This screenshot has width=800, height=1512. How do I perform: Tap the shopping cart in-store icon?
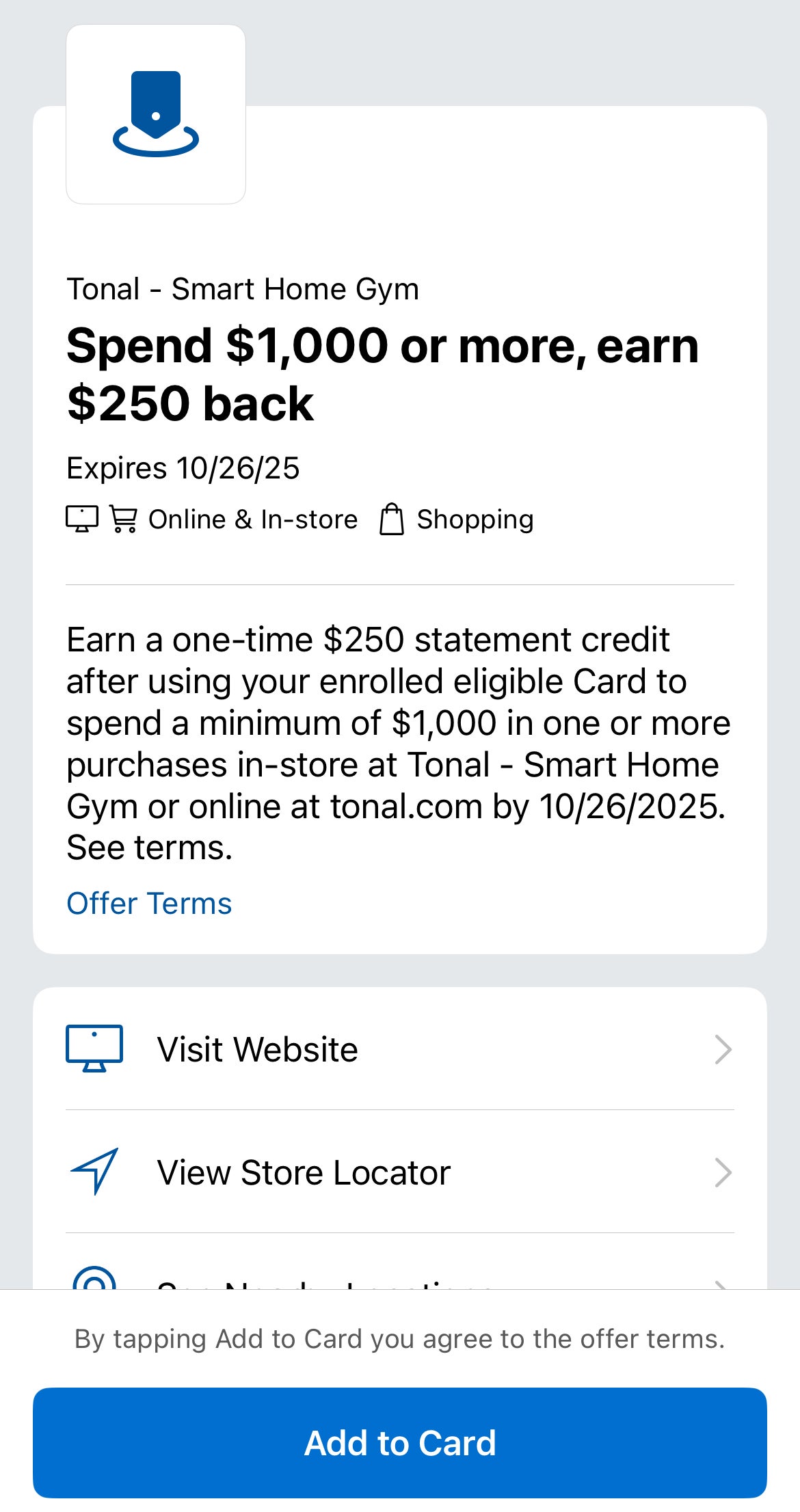(124, 519)
